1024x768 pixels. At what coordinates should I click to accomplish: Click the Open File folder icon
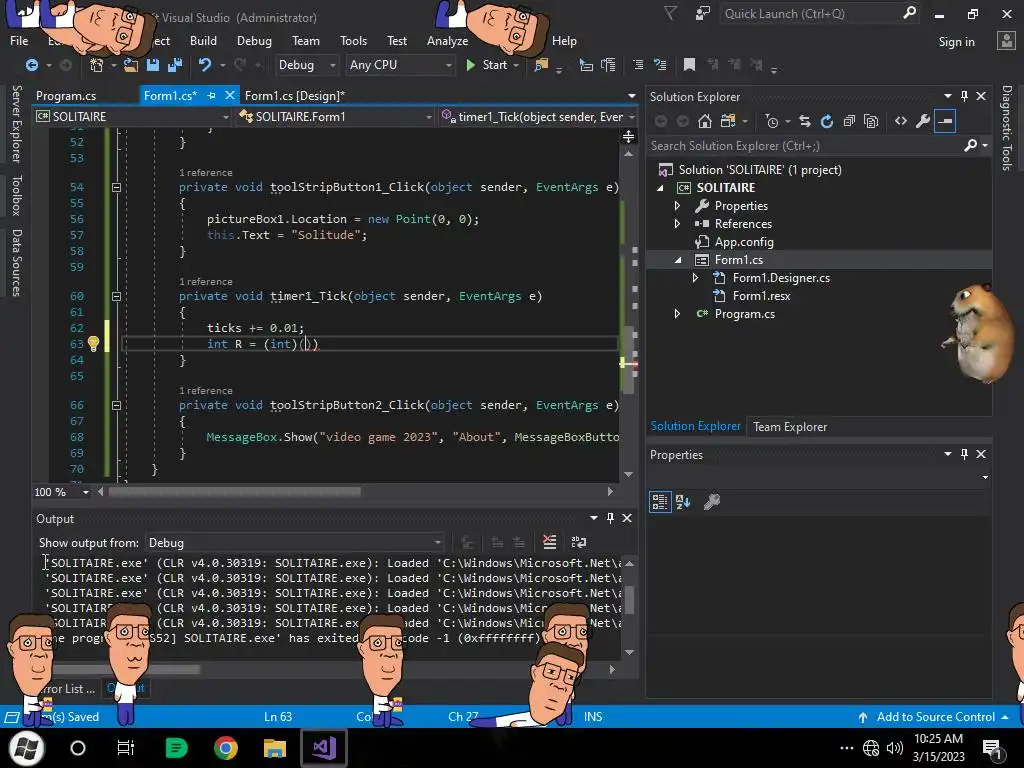pyautogui.click(x=131, y=65)
